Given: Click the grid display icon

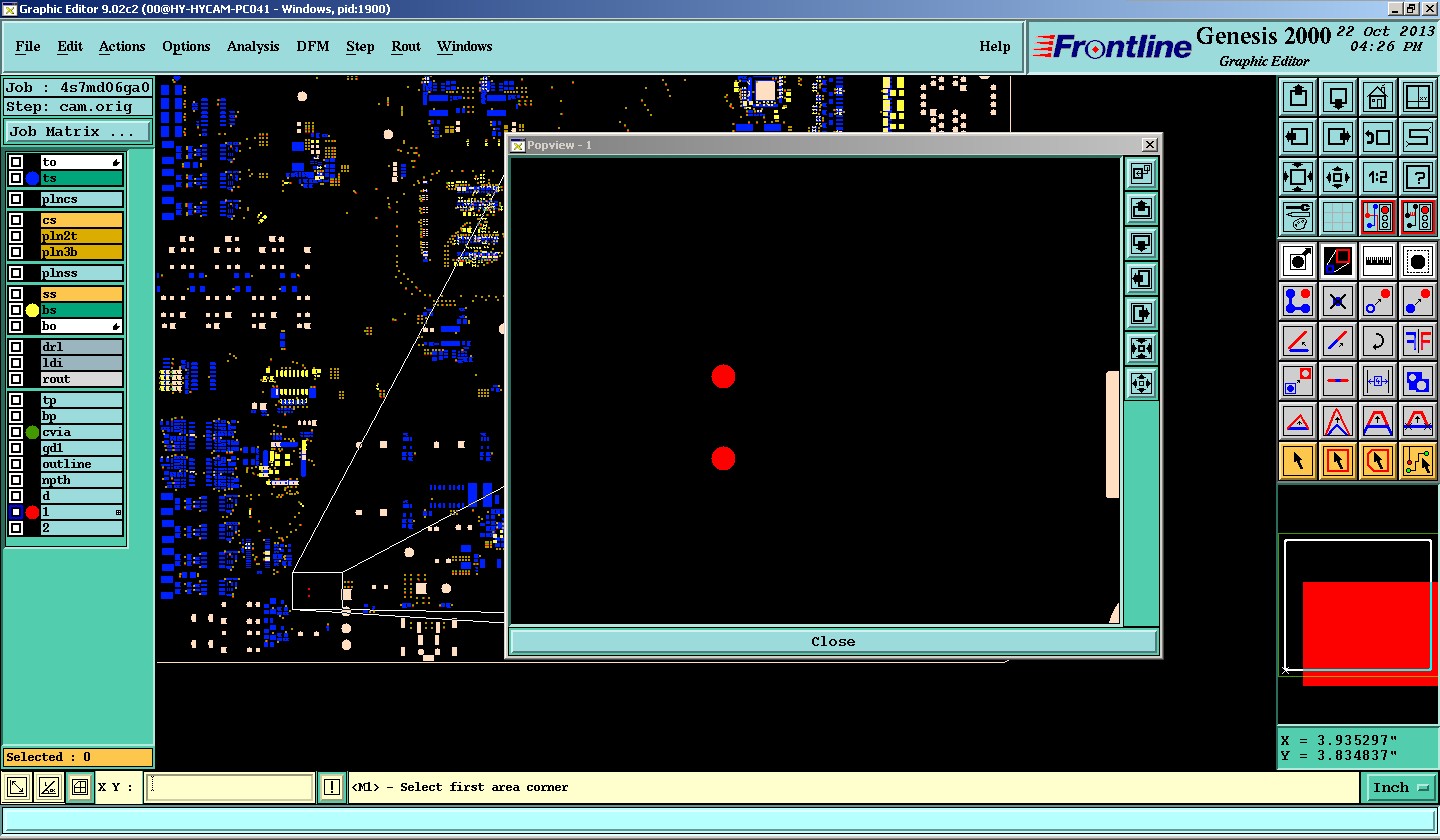Looking at the screenshot, I should [1338, 216].
